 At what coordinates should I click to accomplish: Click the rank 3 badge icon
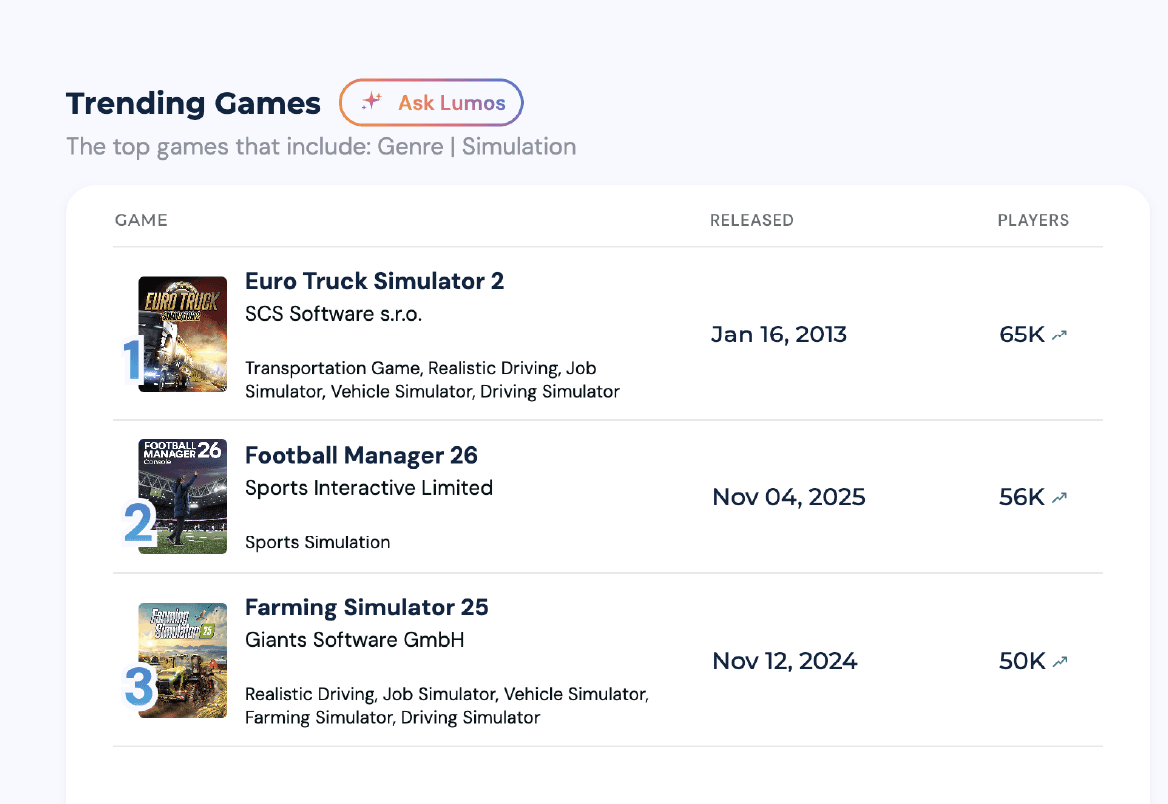(x=139, y=686)
